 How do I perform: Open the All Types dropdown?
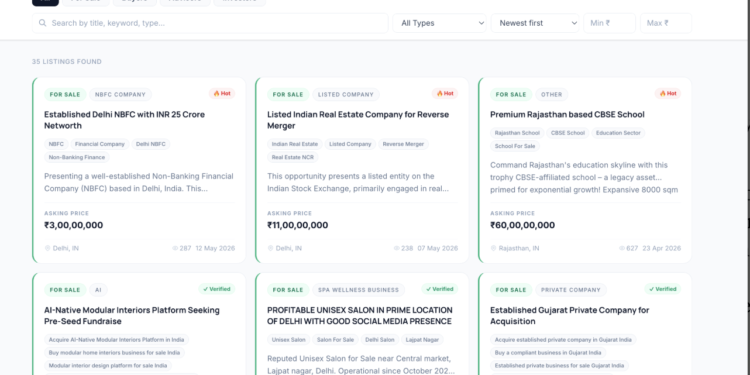click(x=440, y=23)
